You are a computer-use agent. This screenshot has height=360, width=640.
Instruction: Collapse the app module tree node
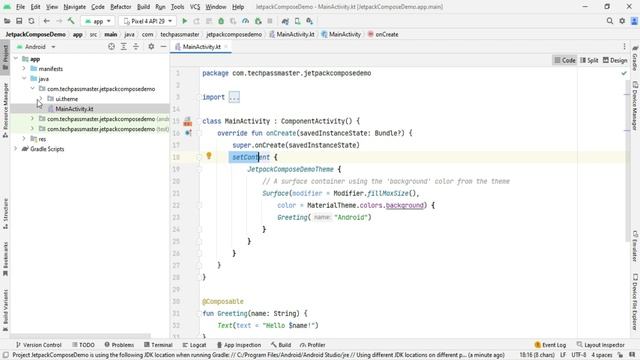tap(16, 59)
